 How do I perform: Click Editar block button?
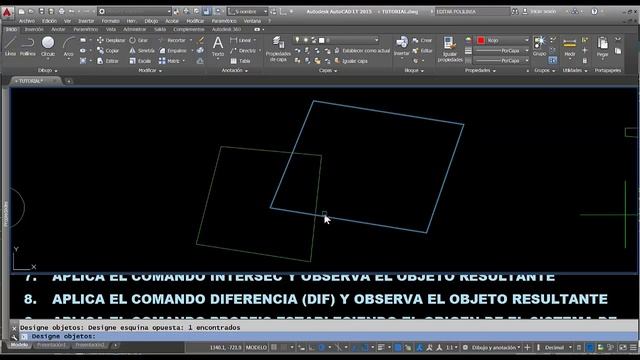[x=422, y=51]
